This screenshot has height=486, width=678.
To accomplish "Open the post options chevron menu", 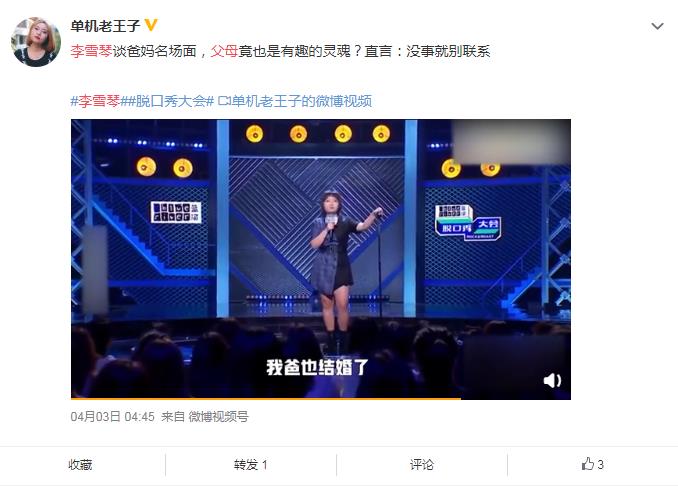I will click(657, 26).
